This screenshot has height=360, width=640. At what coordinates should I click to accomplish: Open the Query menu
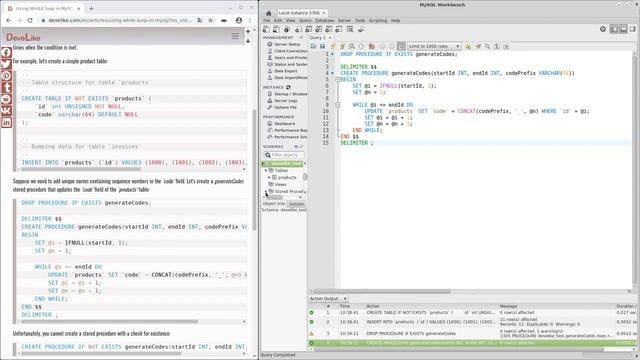(305, 20)
